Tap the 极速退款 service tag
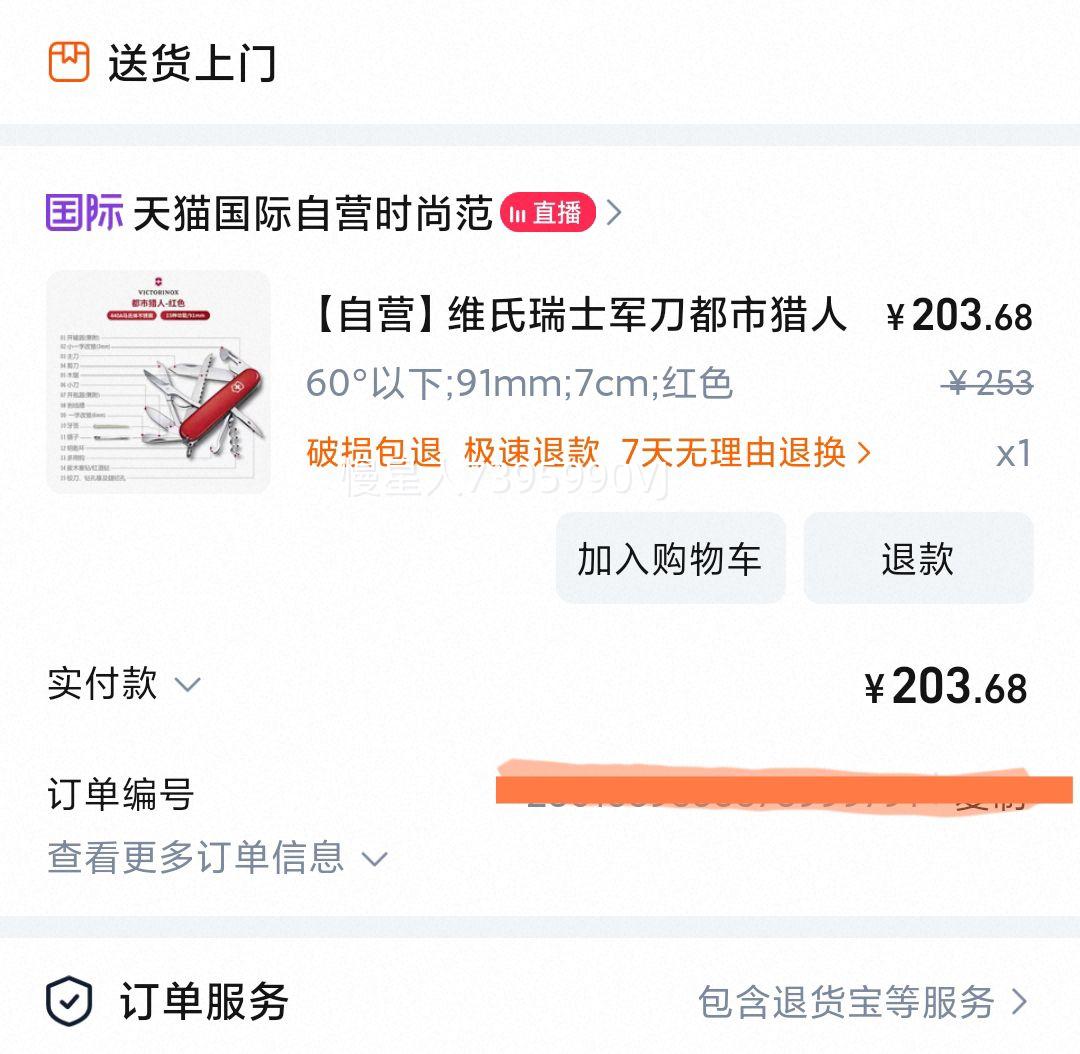The width and height of the screenshot is (1080, 1054). (531, 453)
